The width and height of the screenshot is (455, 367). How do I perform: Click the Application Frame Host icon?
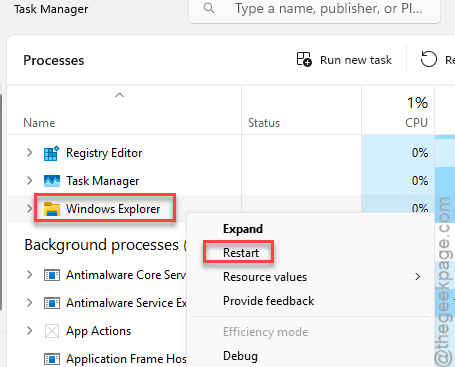click(52, 359)
